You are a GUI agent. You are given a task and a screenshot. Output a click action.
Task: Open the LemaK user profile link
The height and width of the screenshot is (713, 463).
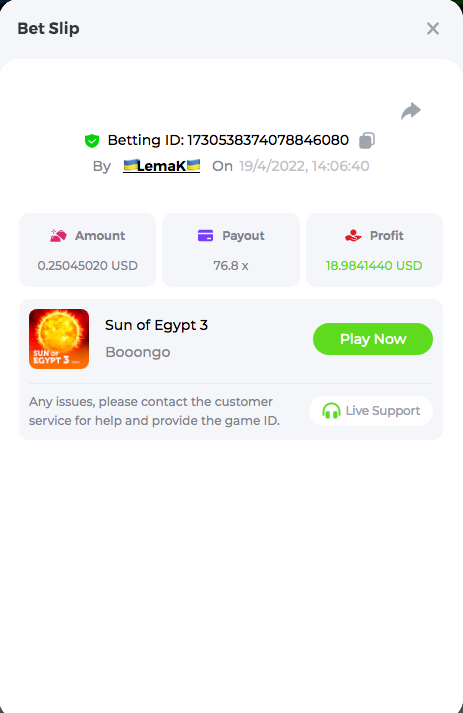pos(161,166)
